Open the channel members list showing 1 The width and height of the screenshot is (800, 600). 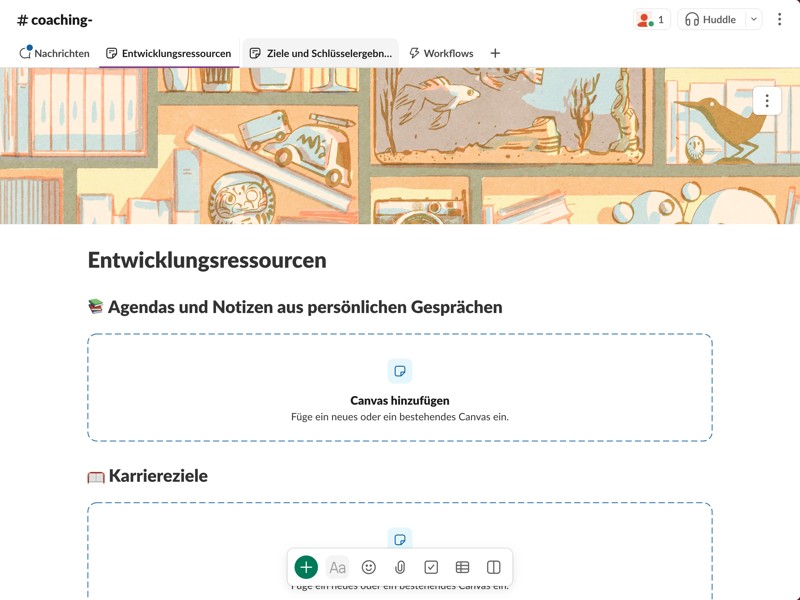(652, 20)
